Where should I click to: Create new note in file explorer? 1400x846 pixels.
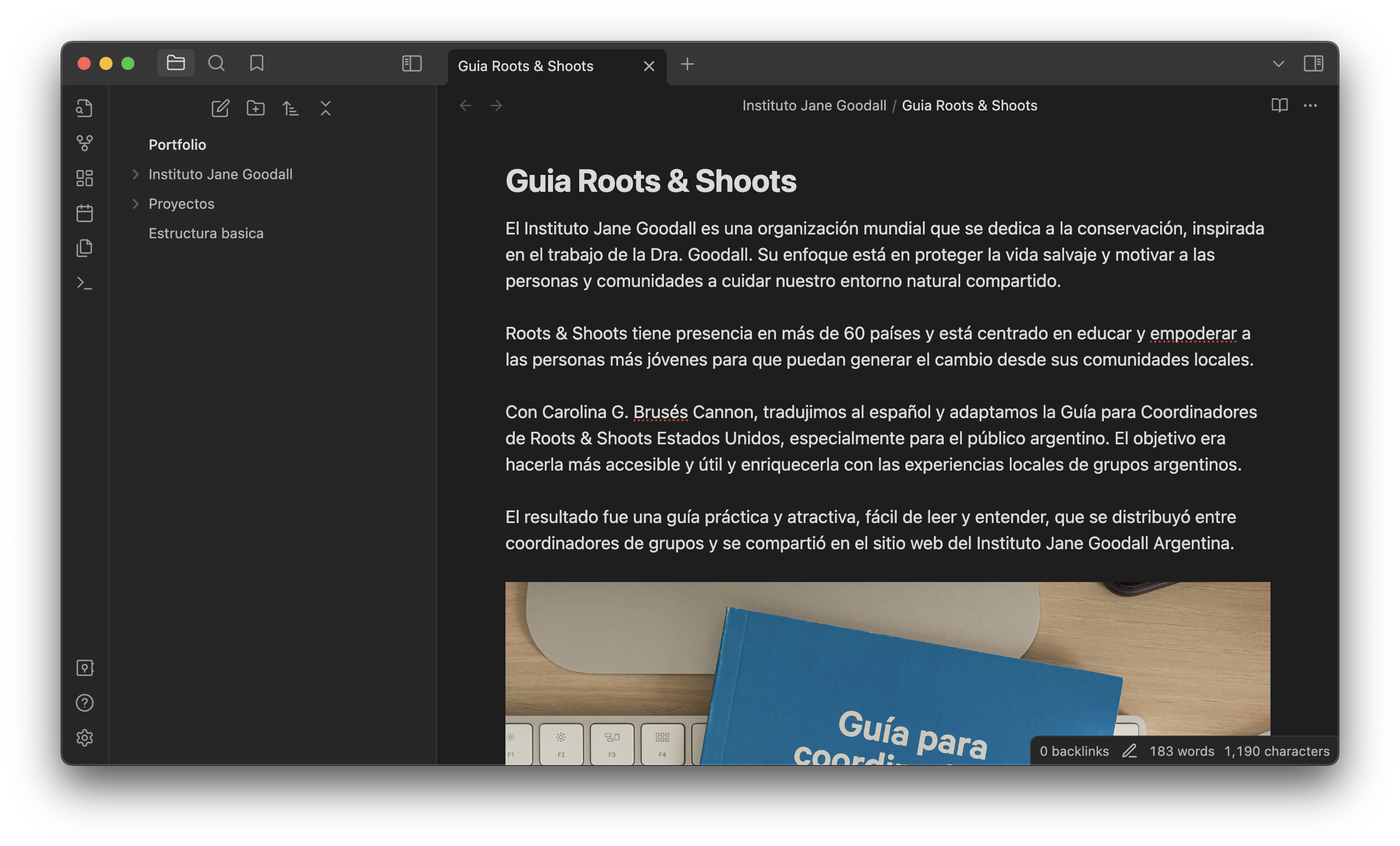coord(220,108)
